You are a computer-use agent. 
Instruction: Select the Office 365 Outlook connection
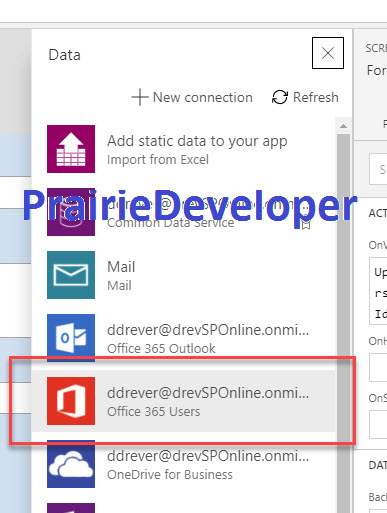pos(183,338)
